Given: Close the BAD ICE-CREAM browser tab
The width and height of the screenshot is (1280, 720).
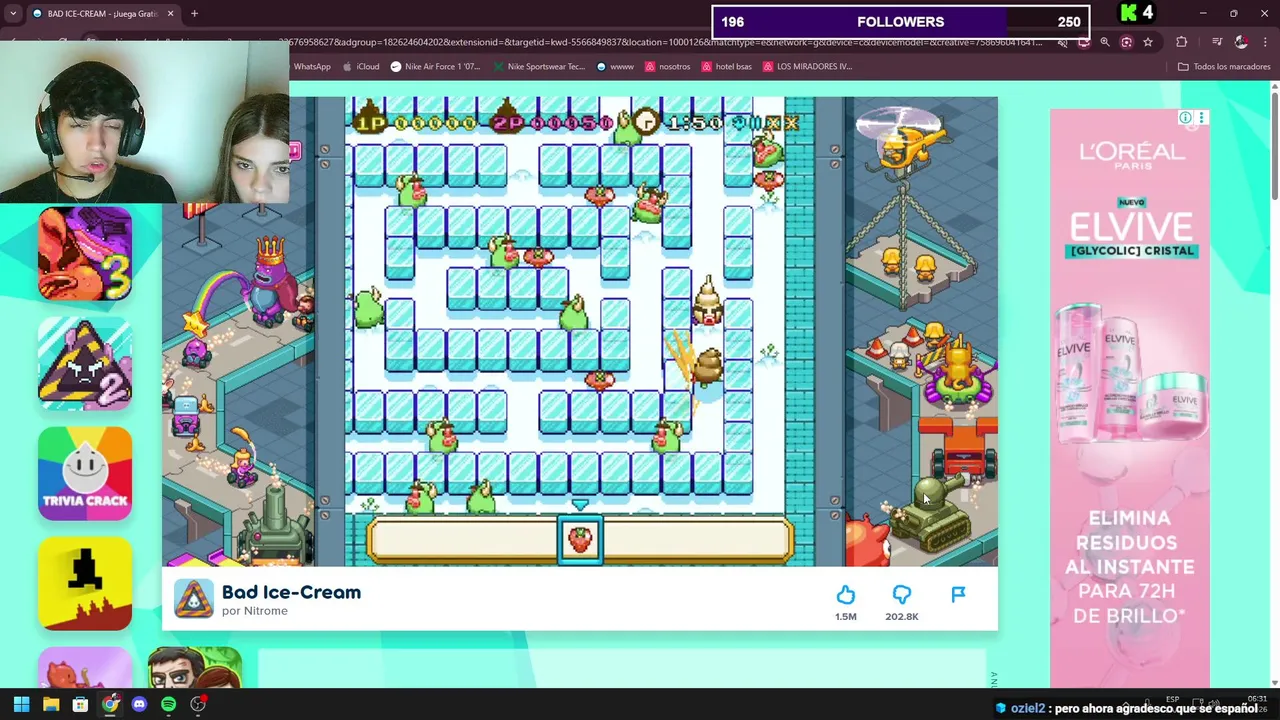Looking at the screenshot, I should (170, 14).
